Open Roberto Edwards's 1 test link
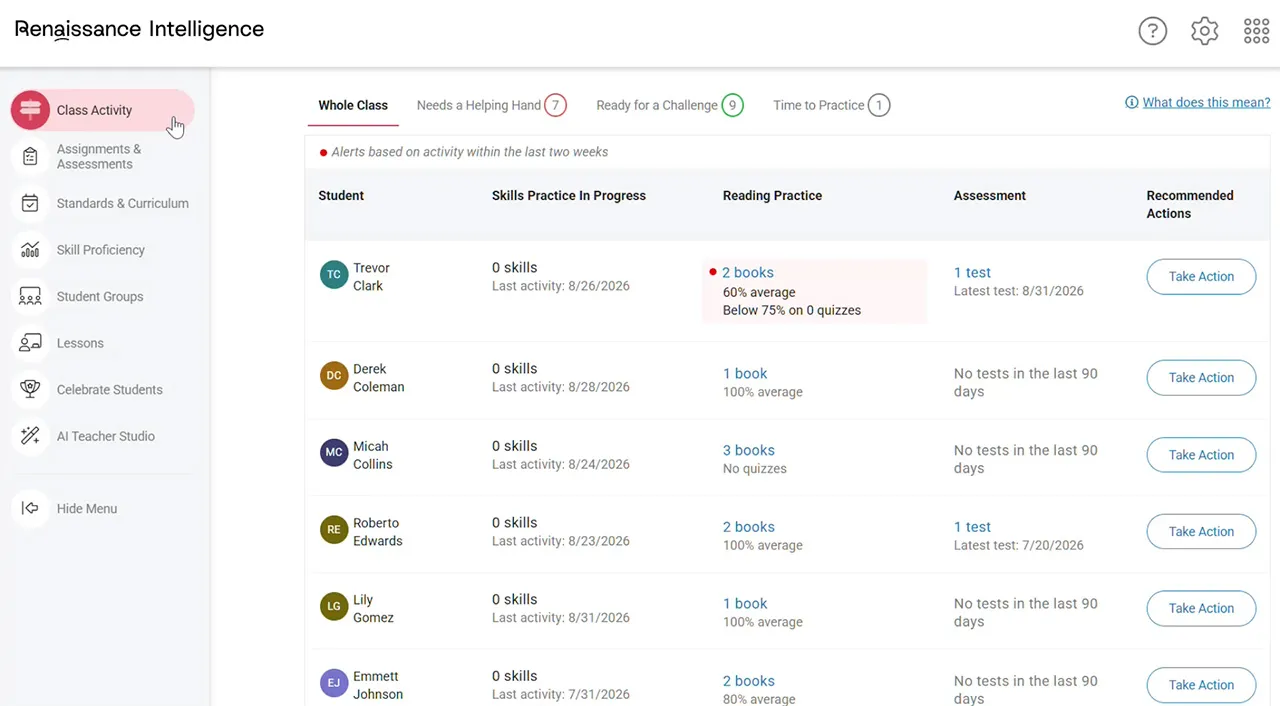Screen dimensions: 1280x706 tap(972, 527)
